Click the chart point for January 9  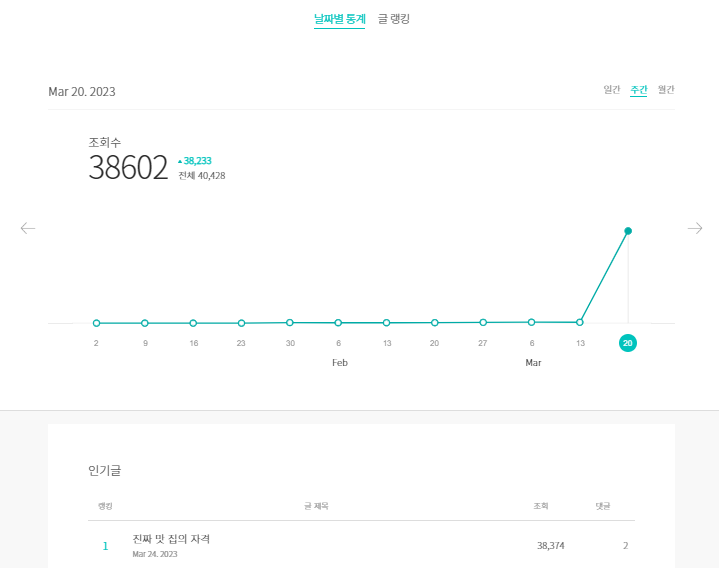point(144,323)
